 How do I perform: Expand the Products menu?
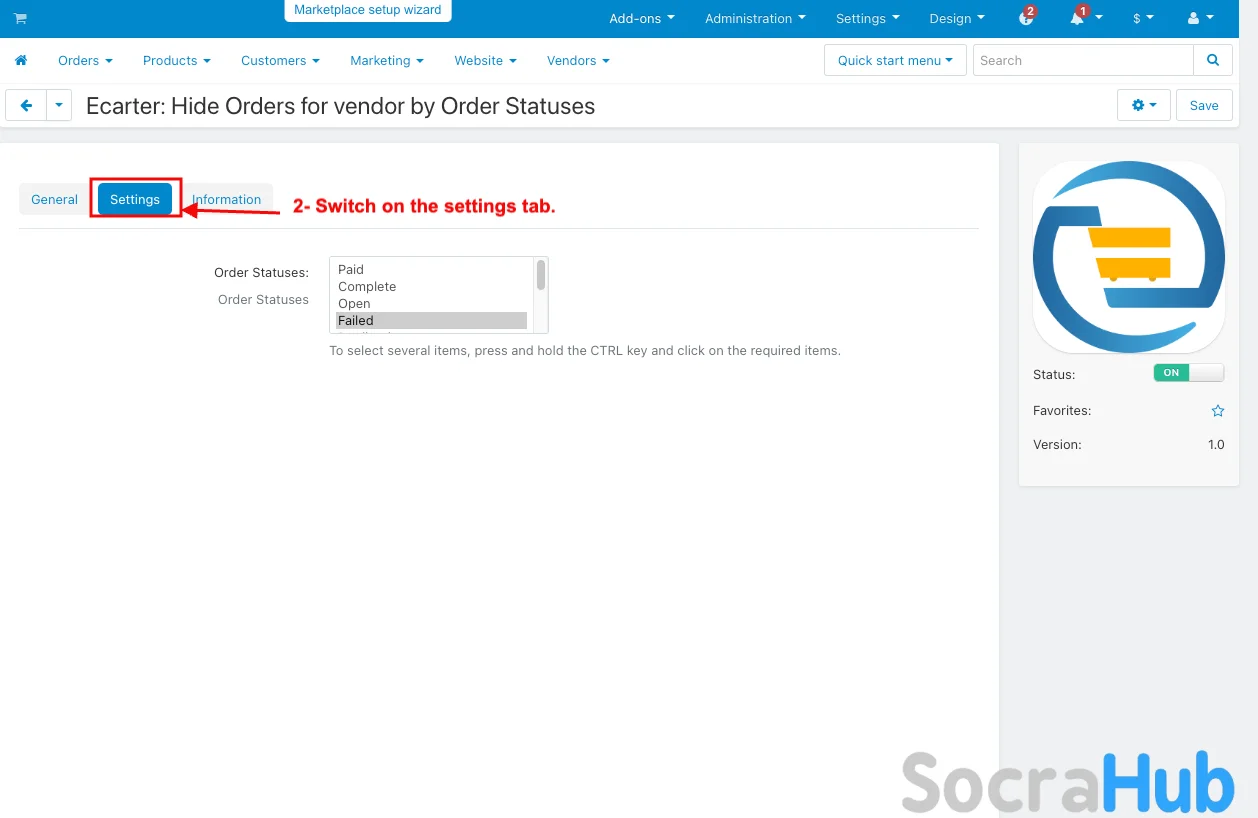click(177, 60)
